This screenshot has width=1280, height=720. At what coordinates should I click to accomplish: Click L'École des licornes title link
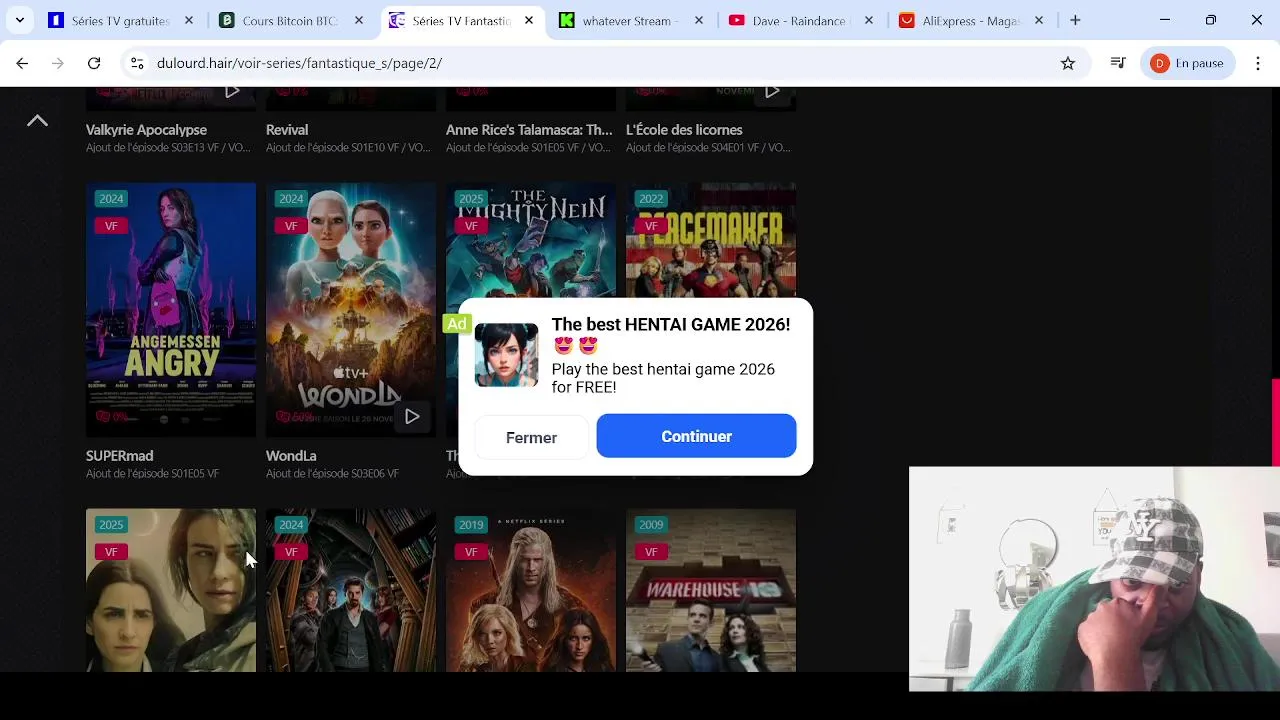pos(684,130)
